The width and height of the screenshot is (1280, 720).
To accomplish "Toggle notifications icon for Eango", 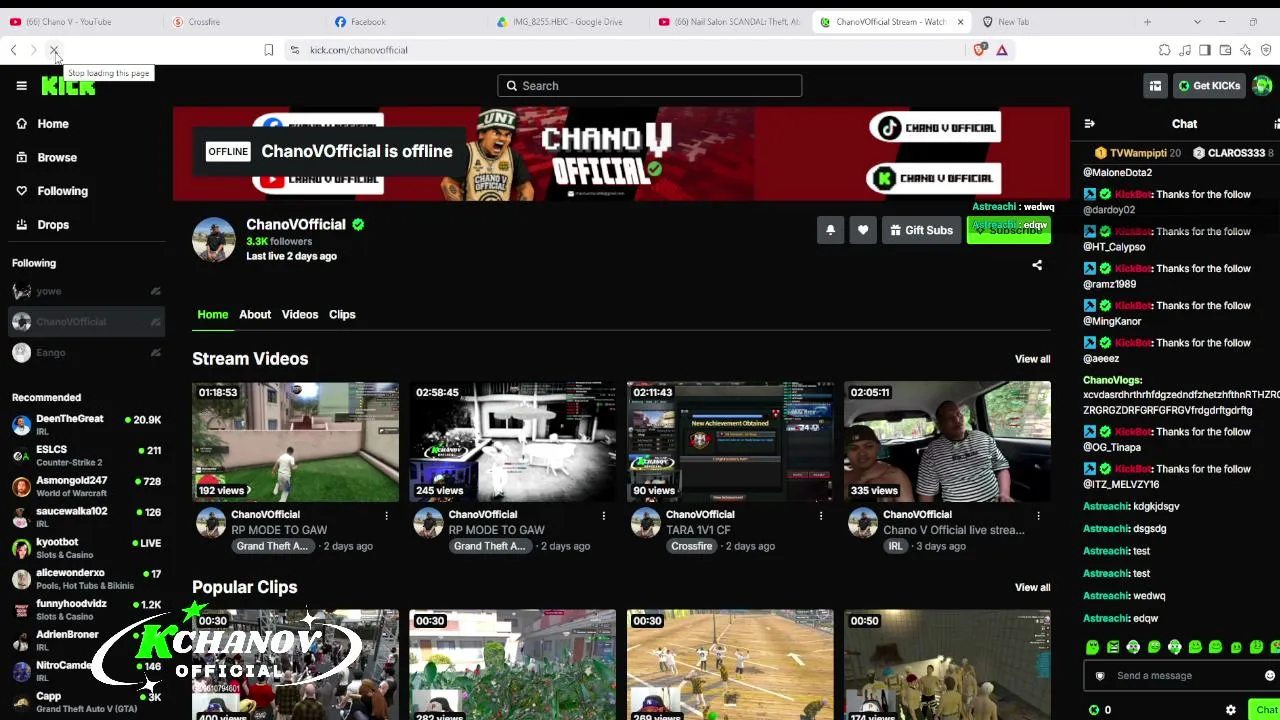I will [155, 353].
